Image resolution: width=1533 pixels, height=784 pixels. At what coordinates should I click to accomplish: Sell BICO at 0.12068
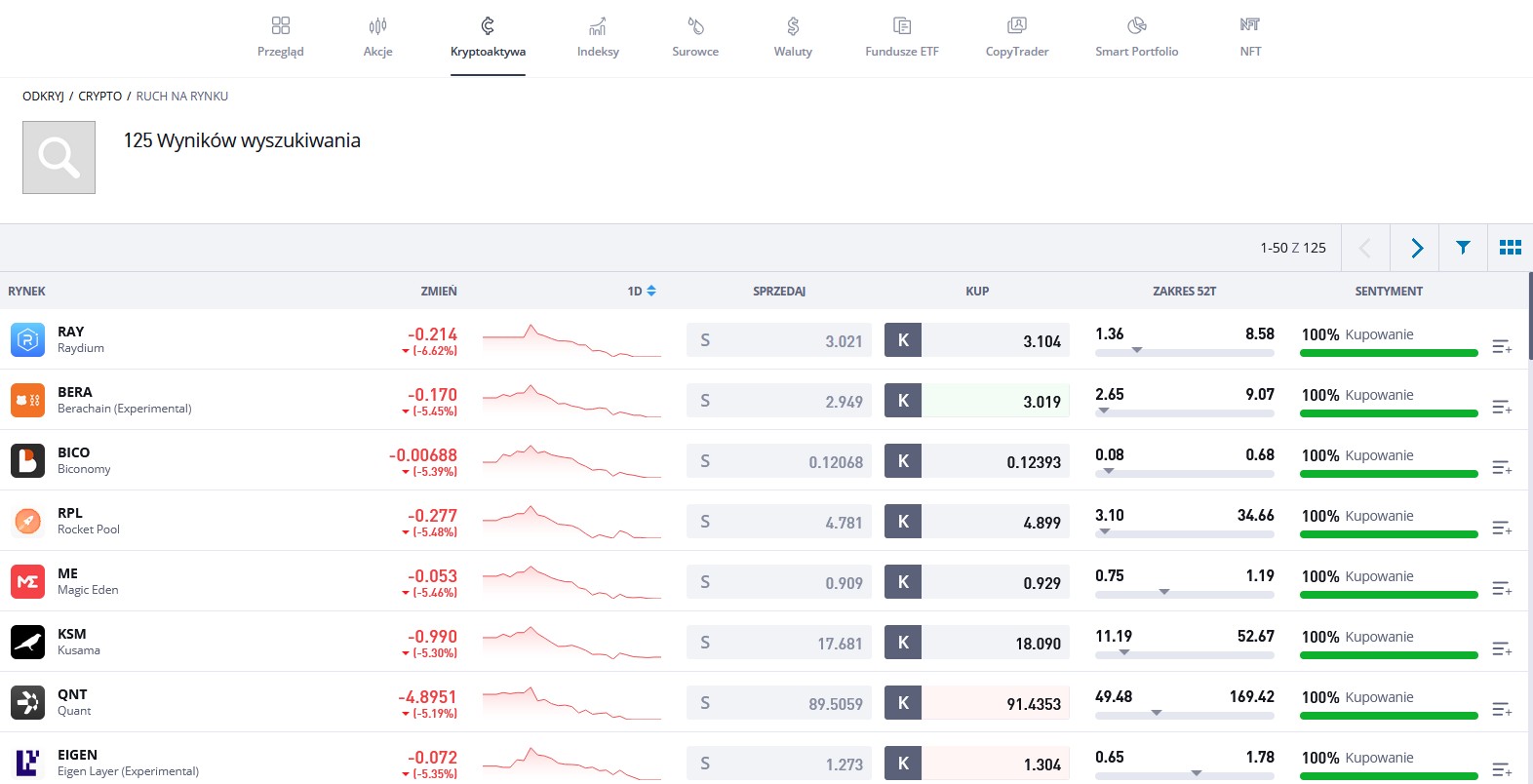pos(779,461)
